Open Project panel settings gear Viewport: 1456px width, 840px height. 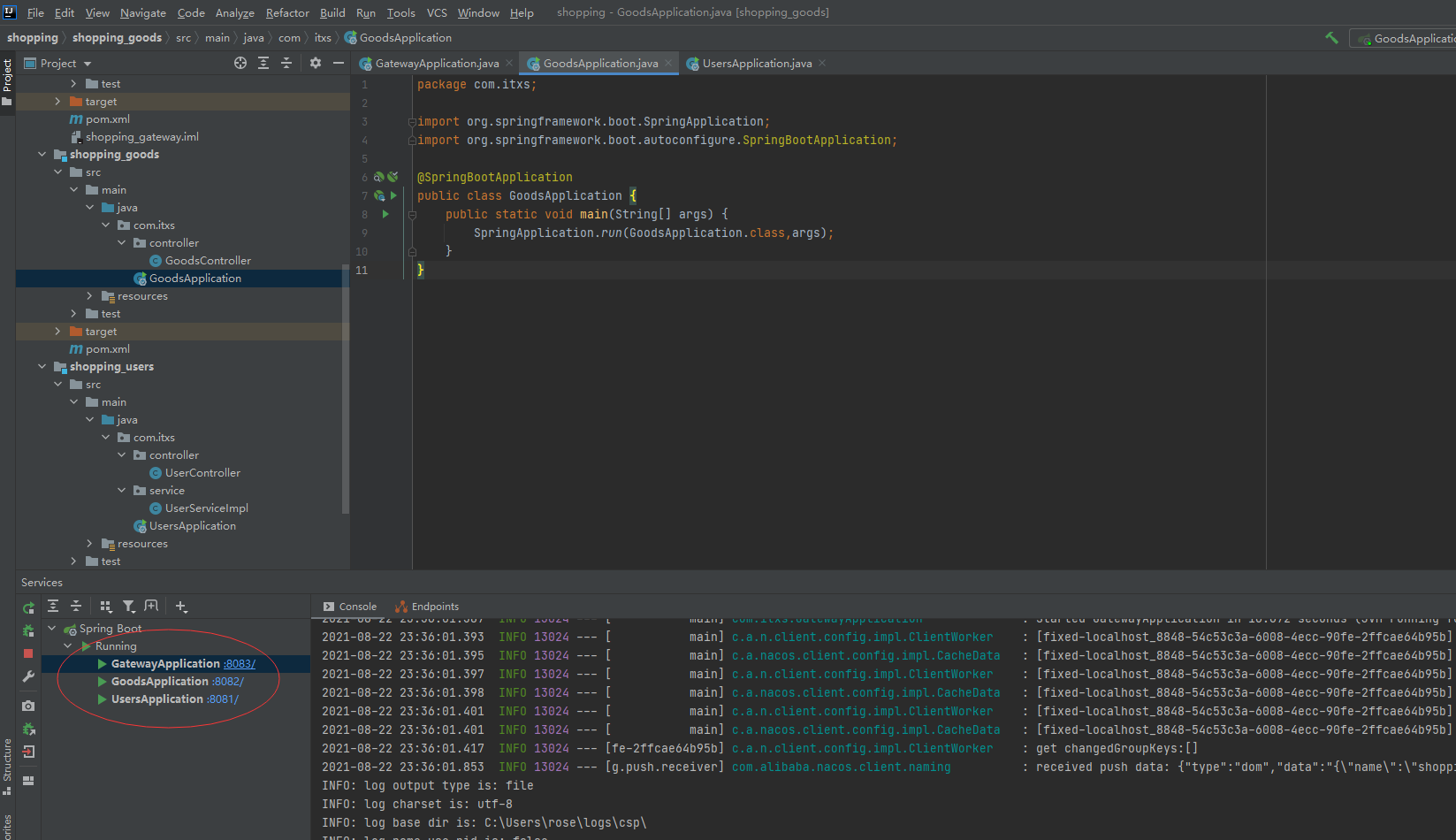316,63
